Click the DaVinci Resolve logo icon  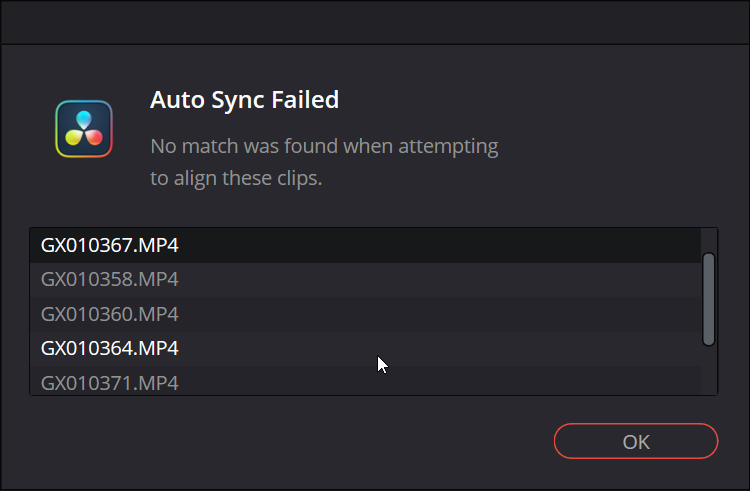84,129
